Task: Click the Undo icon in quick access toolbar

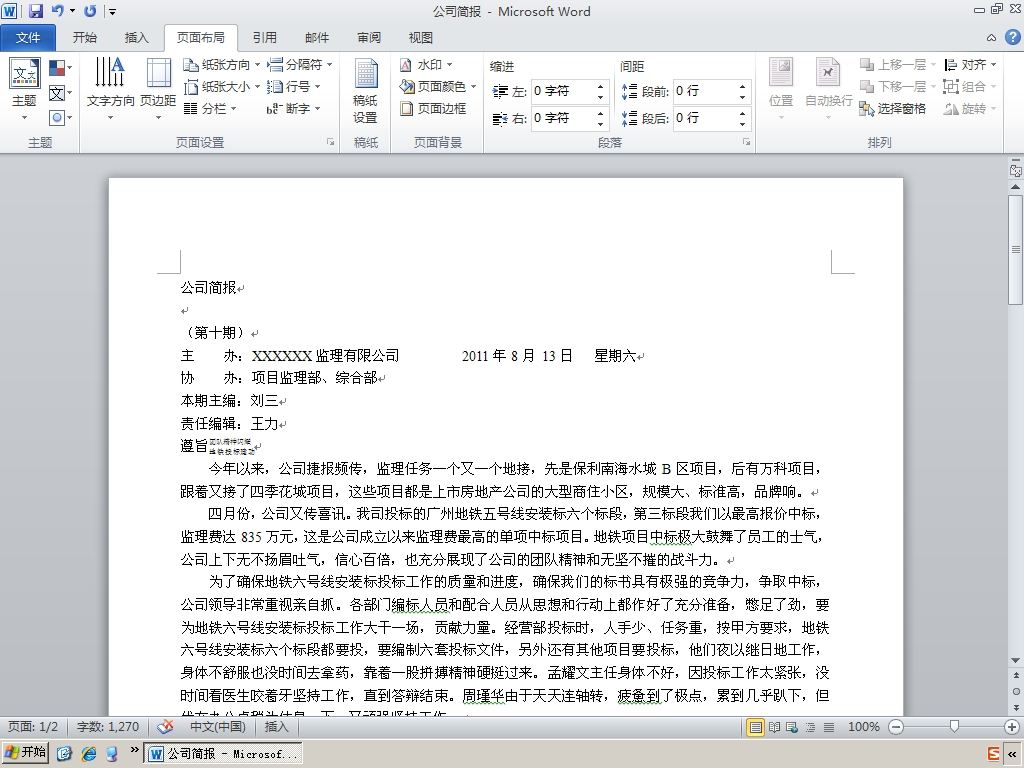Action: pyautogui.click(x=57, y=10)
